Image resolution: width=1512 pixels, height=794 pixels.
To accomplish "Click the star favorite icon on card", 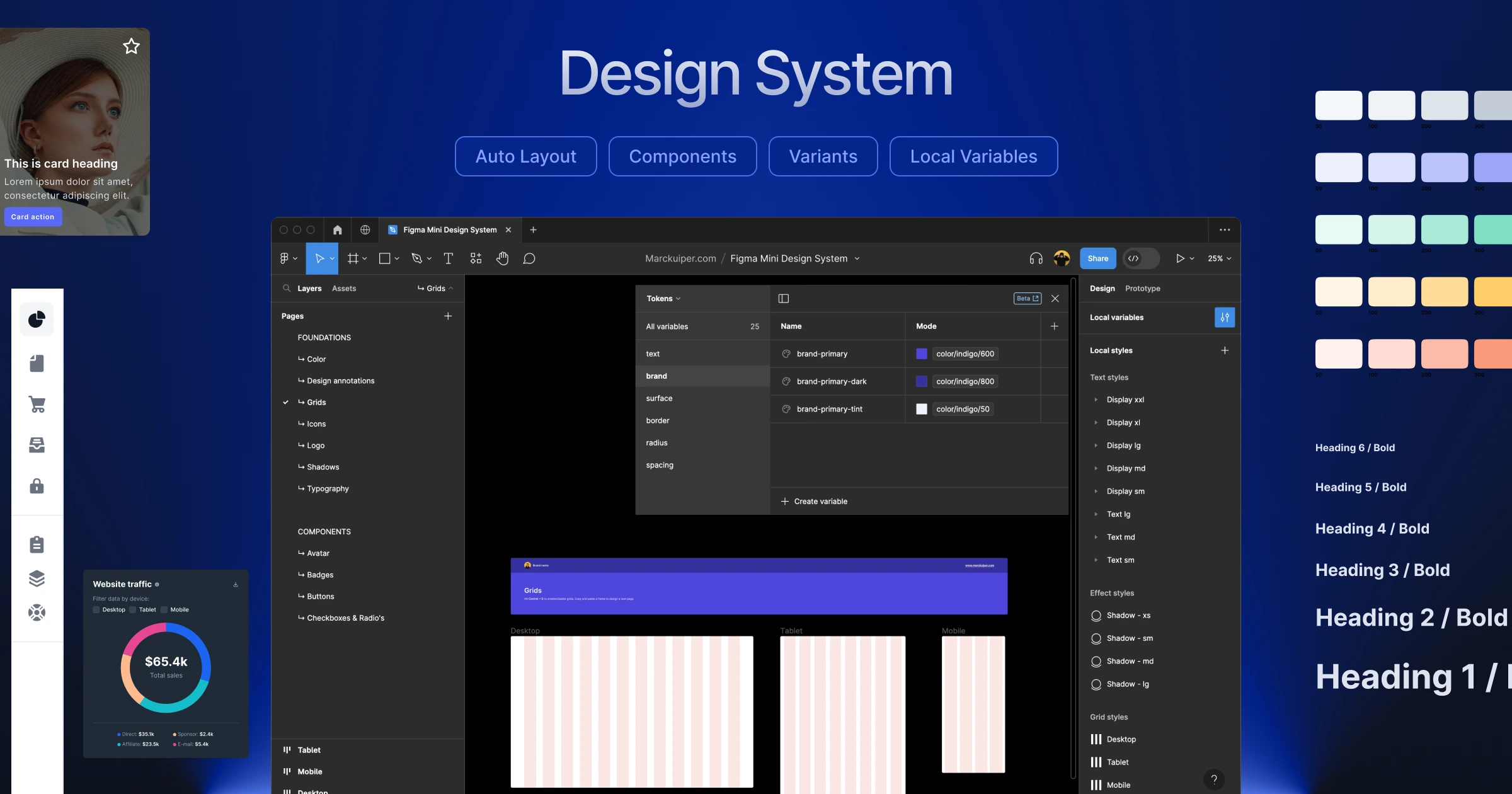I will (131, 46).
